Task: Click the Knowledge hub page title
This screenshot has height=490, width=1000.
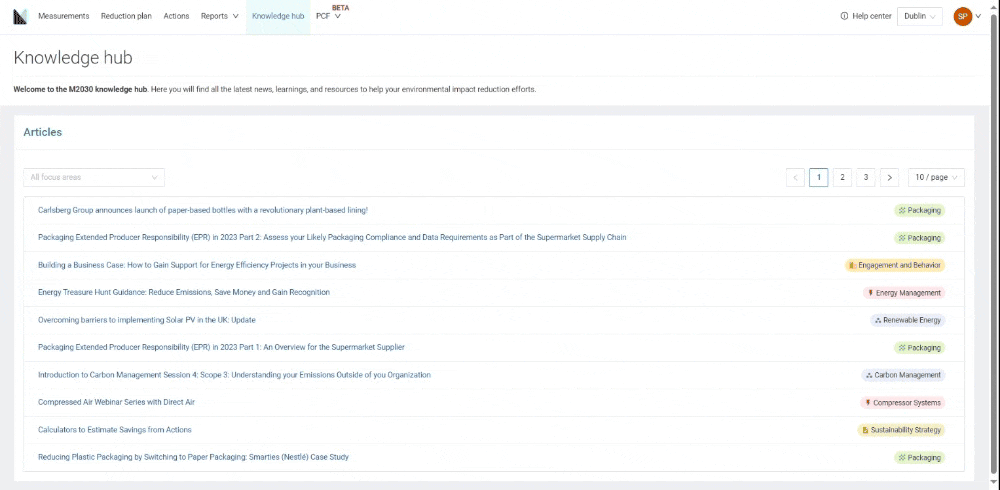Action: coord(73,58)
